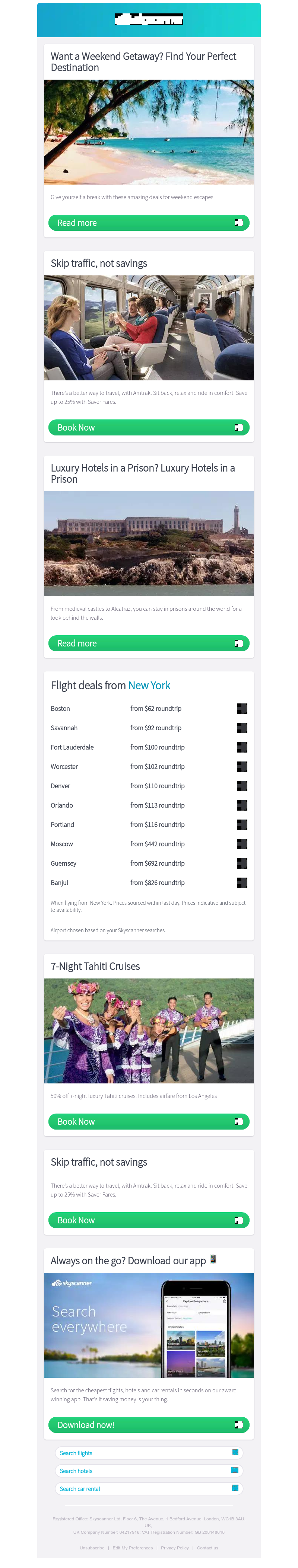Image resolution: width=298 pixels, height=1568 pixels.
Task: Click the arrow icon next to Denver deal
Action: click(241, 785)
